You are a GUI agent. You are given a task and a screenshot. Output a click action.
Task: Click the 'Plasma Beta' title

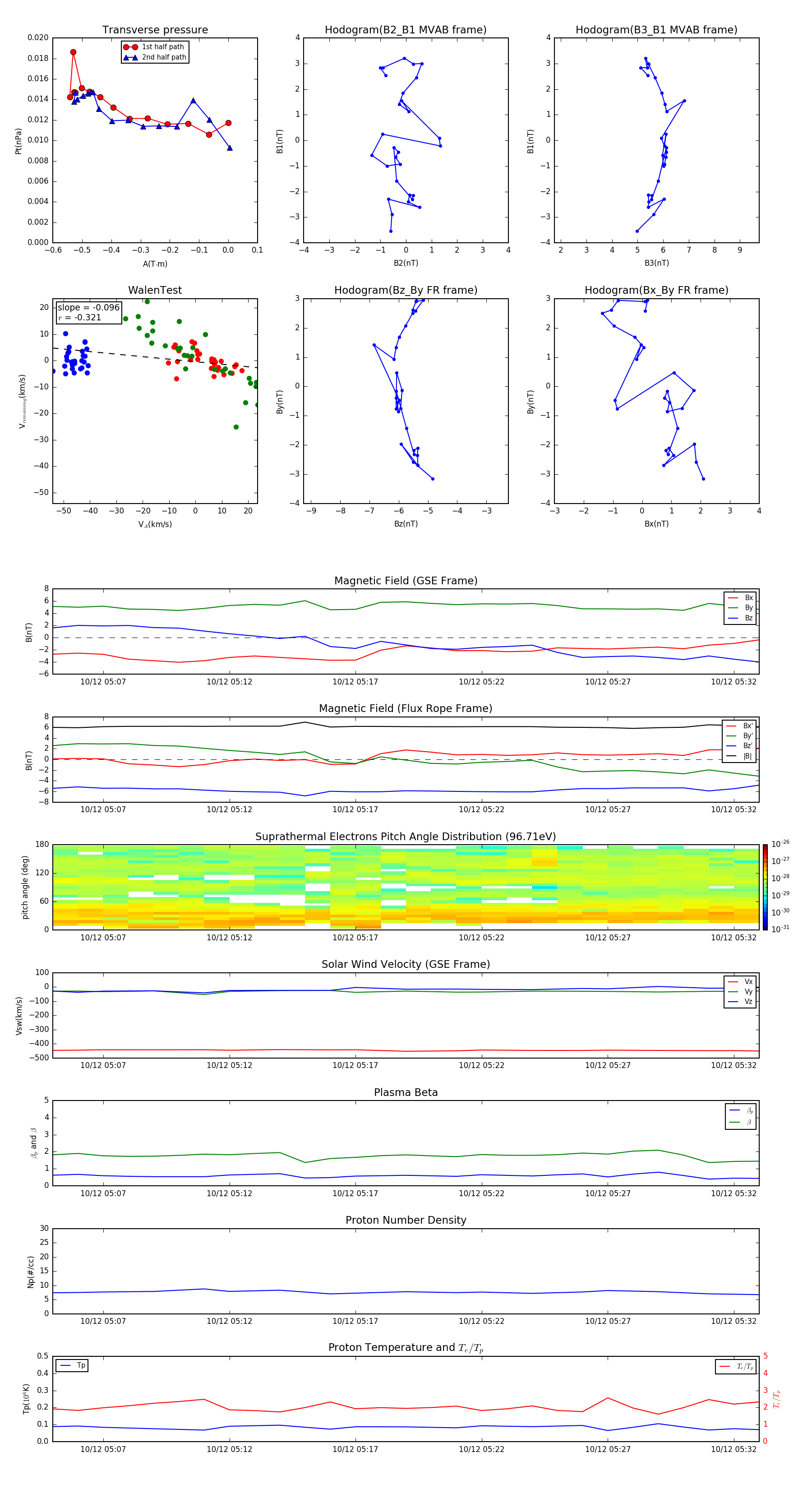[x=406, y=1093]
